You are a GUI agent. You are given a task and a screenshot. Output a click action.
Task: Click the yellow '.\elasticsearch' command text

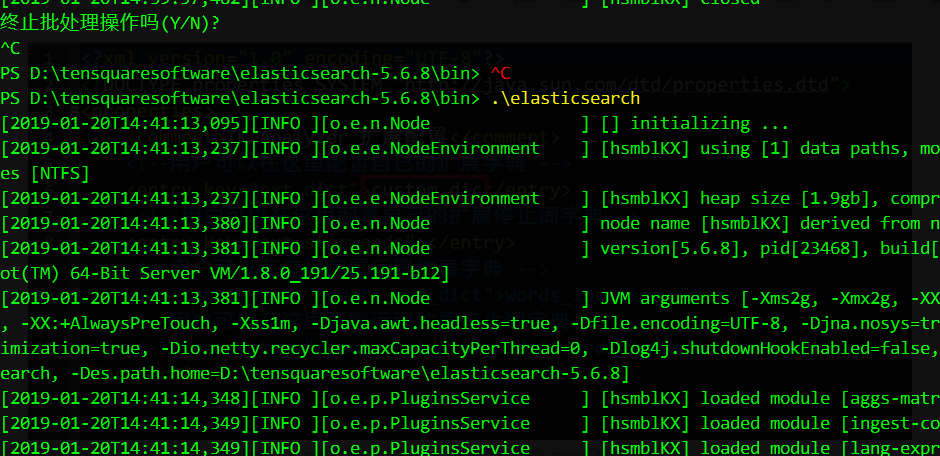click(x=565, y=98)
